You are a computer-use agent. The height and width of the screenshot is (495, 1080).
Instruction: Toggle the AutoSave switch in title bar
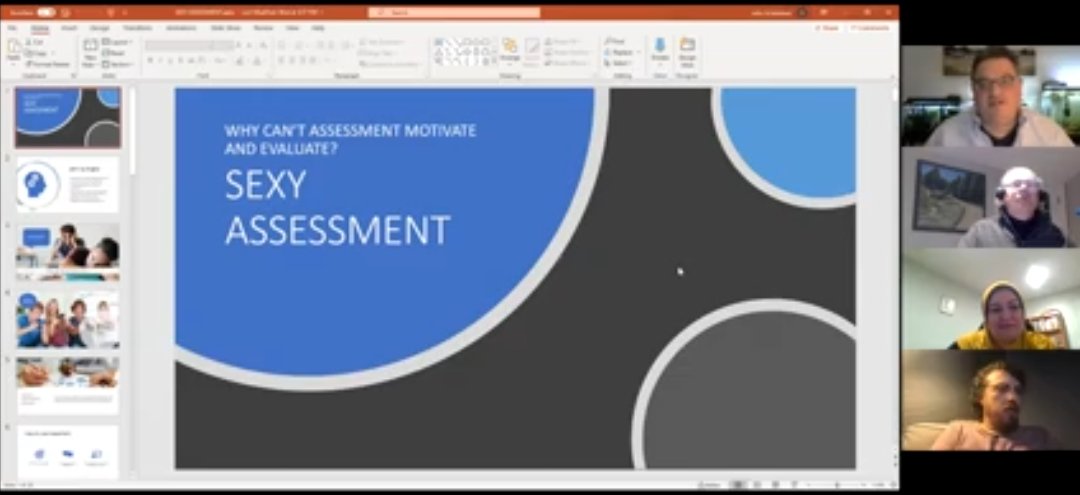pos(46,12)
